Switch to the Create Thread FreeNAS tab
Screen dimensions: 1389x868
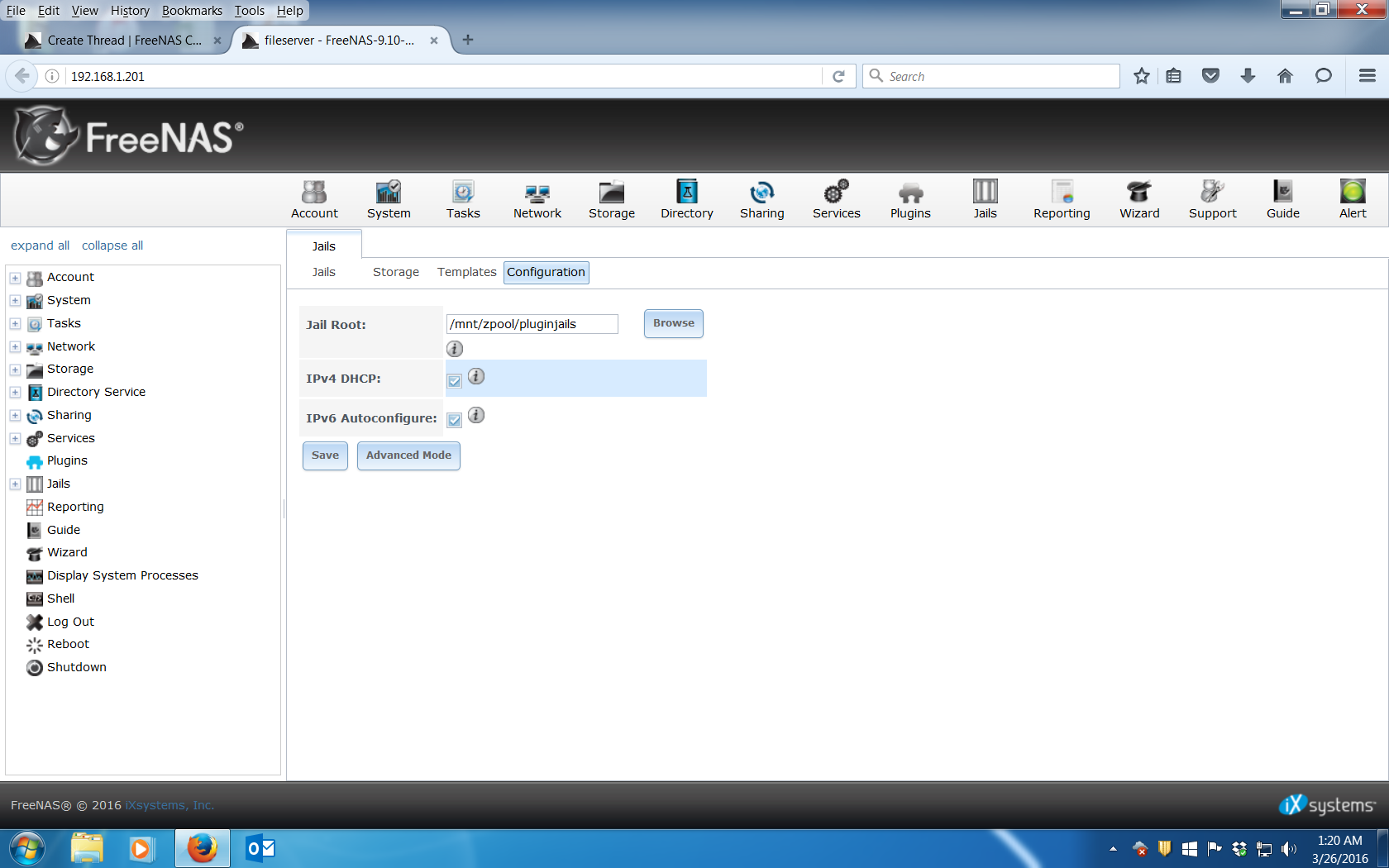(124, 40)
